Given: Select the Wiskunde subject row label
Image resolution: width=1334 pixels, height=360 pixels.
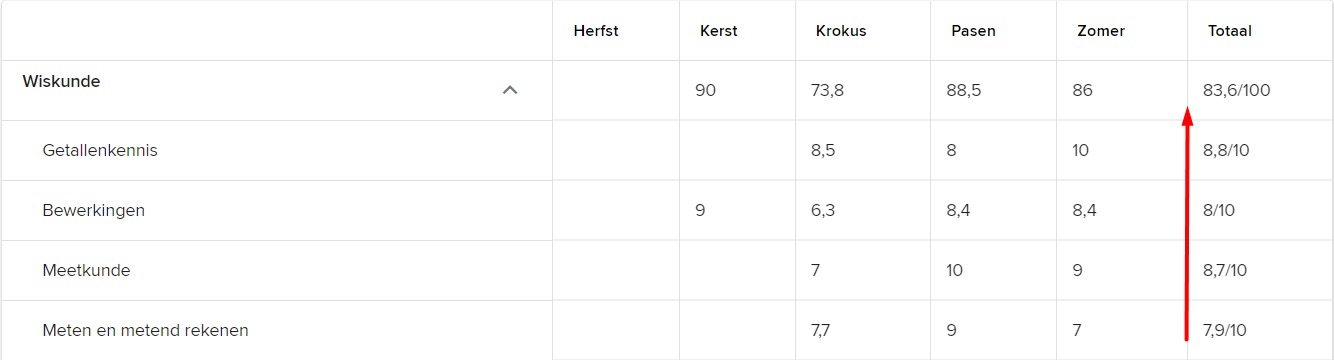Looking at the screenshot, I should (61, 82).
